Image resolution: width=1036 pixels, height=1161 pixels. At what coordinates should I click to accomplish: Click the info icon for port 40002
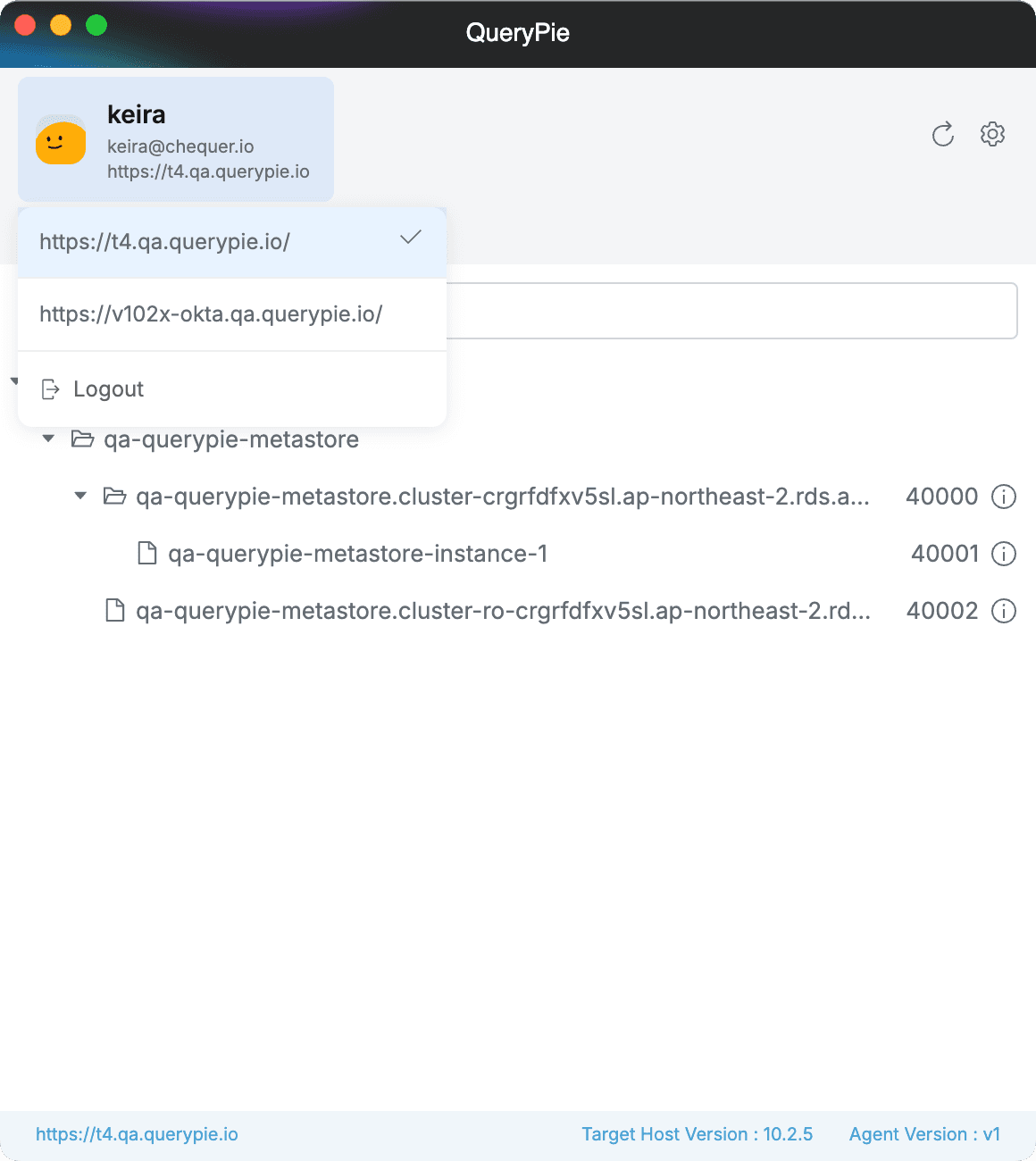click(1004, 611)
